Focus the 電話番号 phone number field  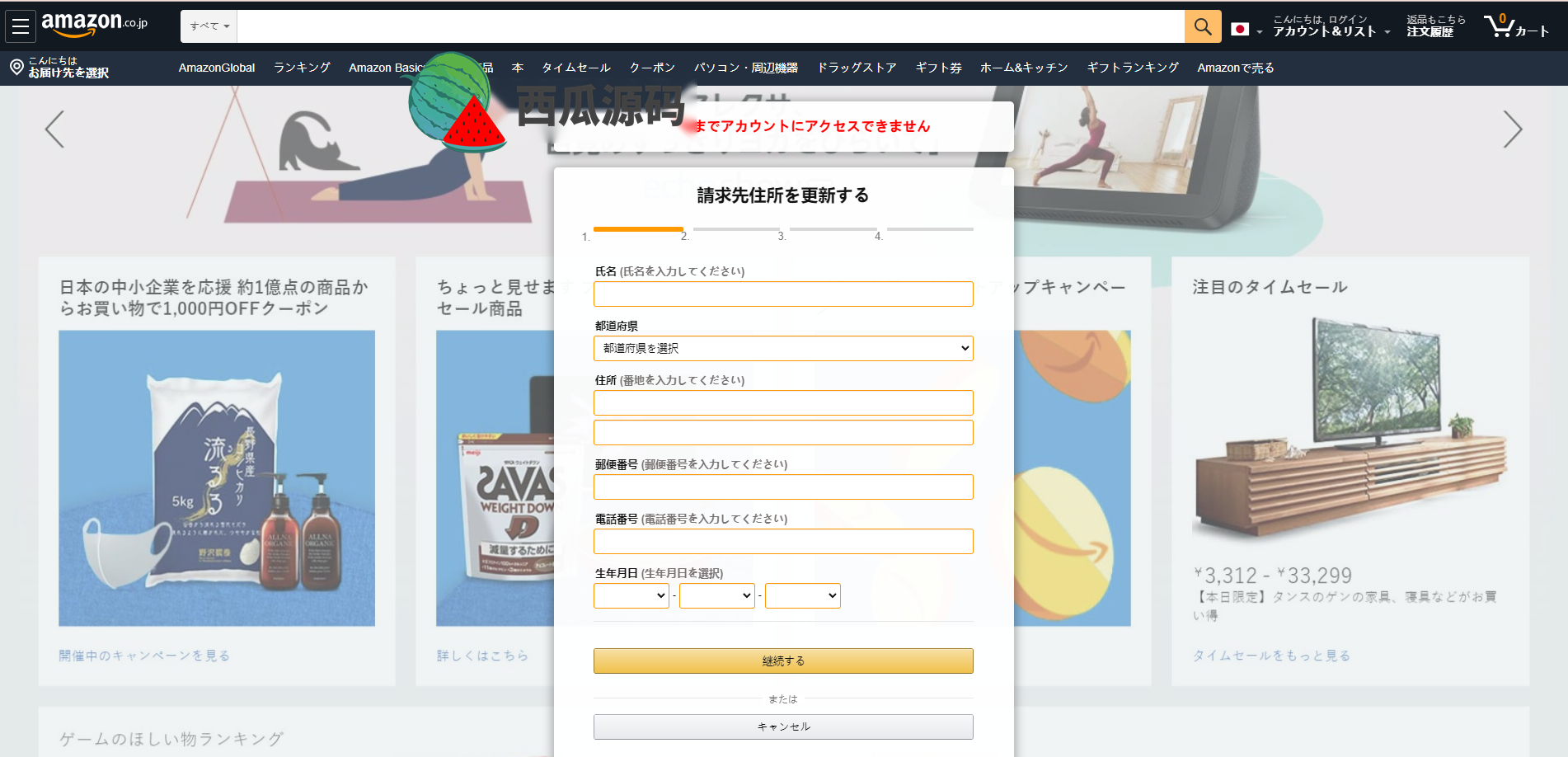click(783, 541)
